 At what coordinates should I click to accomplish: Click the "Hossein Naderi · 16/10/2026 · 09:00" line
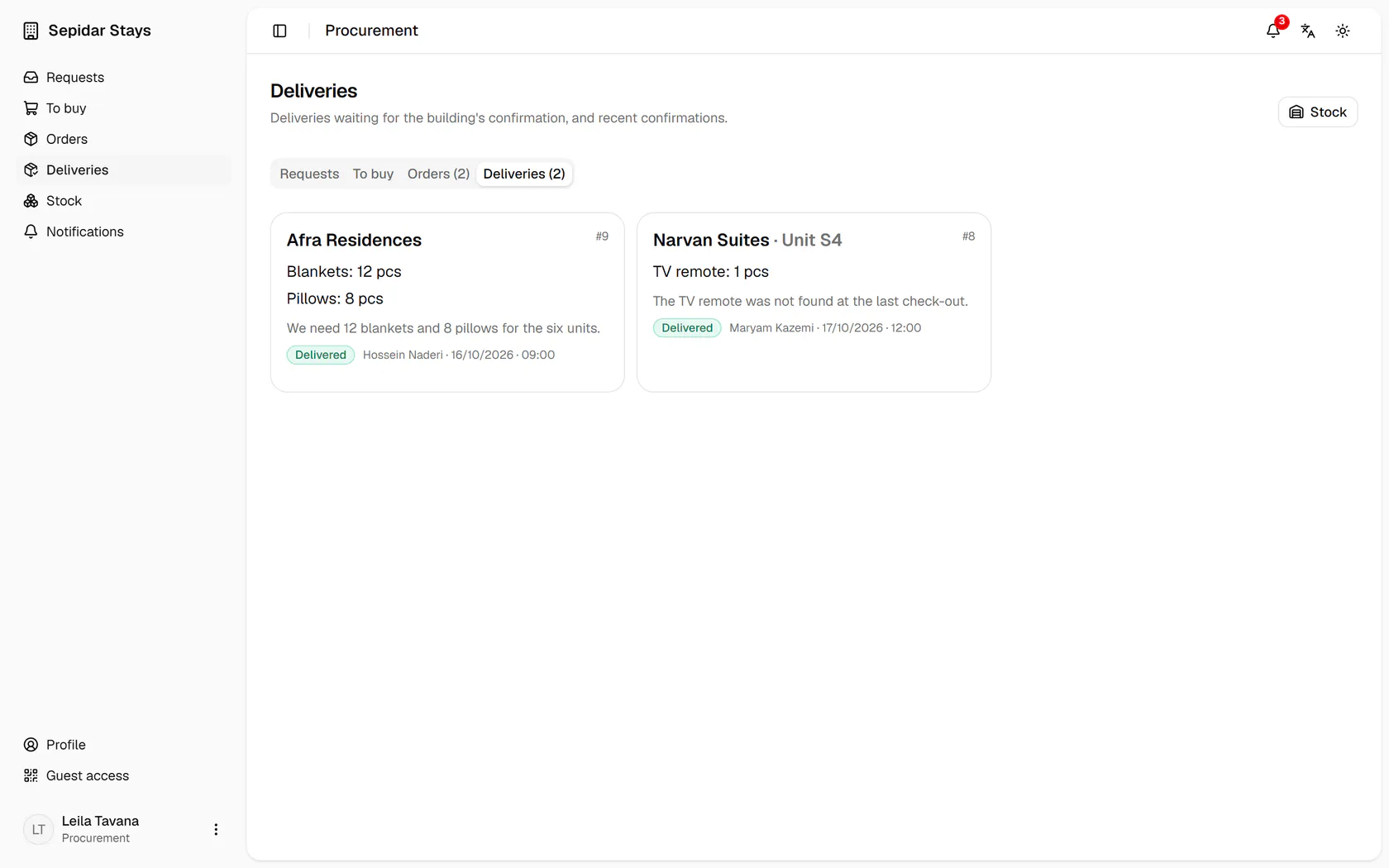tap(459, 355)
